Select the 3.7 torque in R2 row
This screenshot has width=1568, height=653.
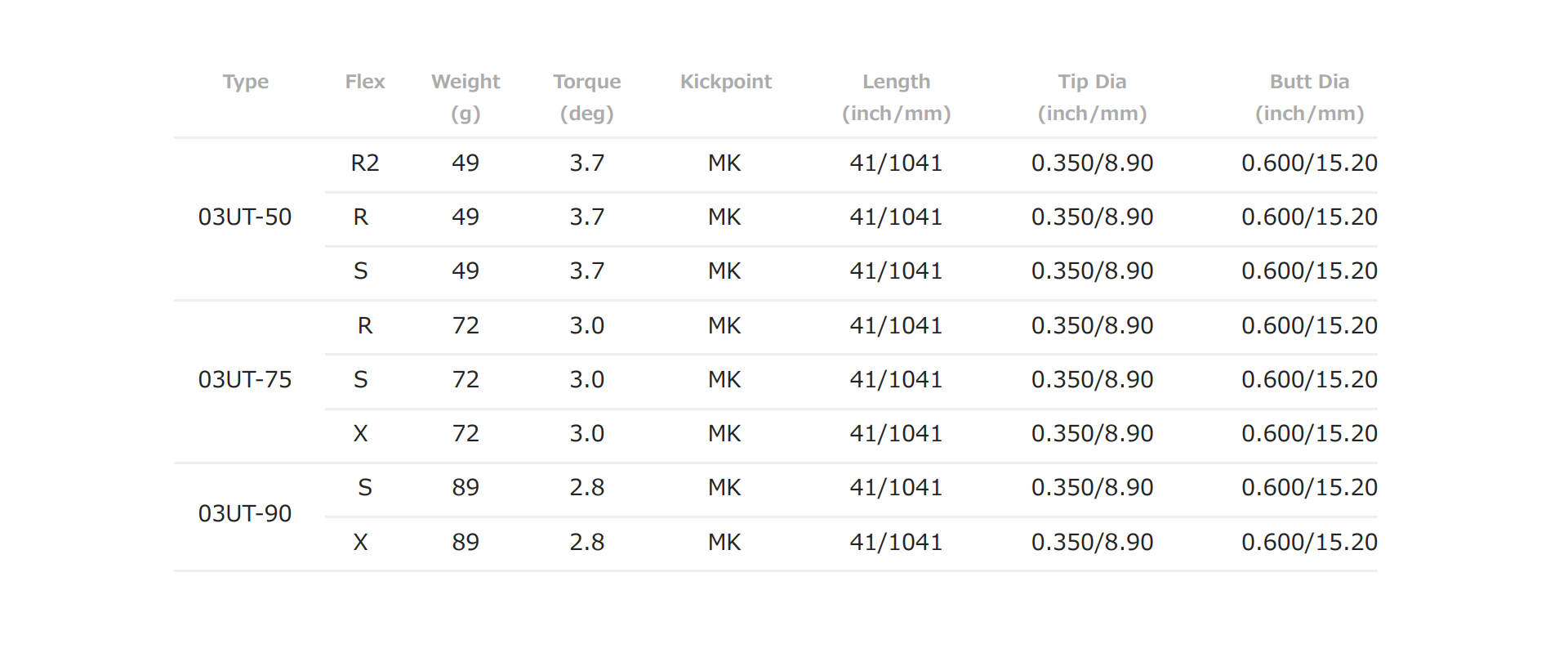tap(586, 163)
